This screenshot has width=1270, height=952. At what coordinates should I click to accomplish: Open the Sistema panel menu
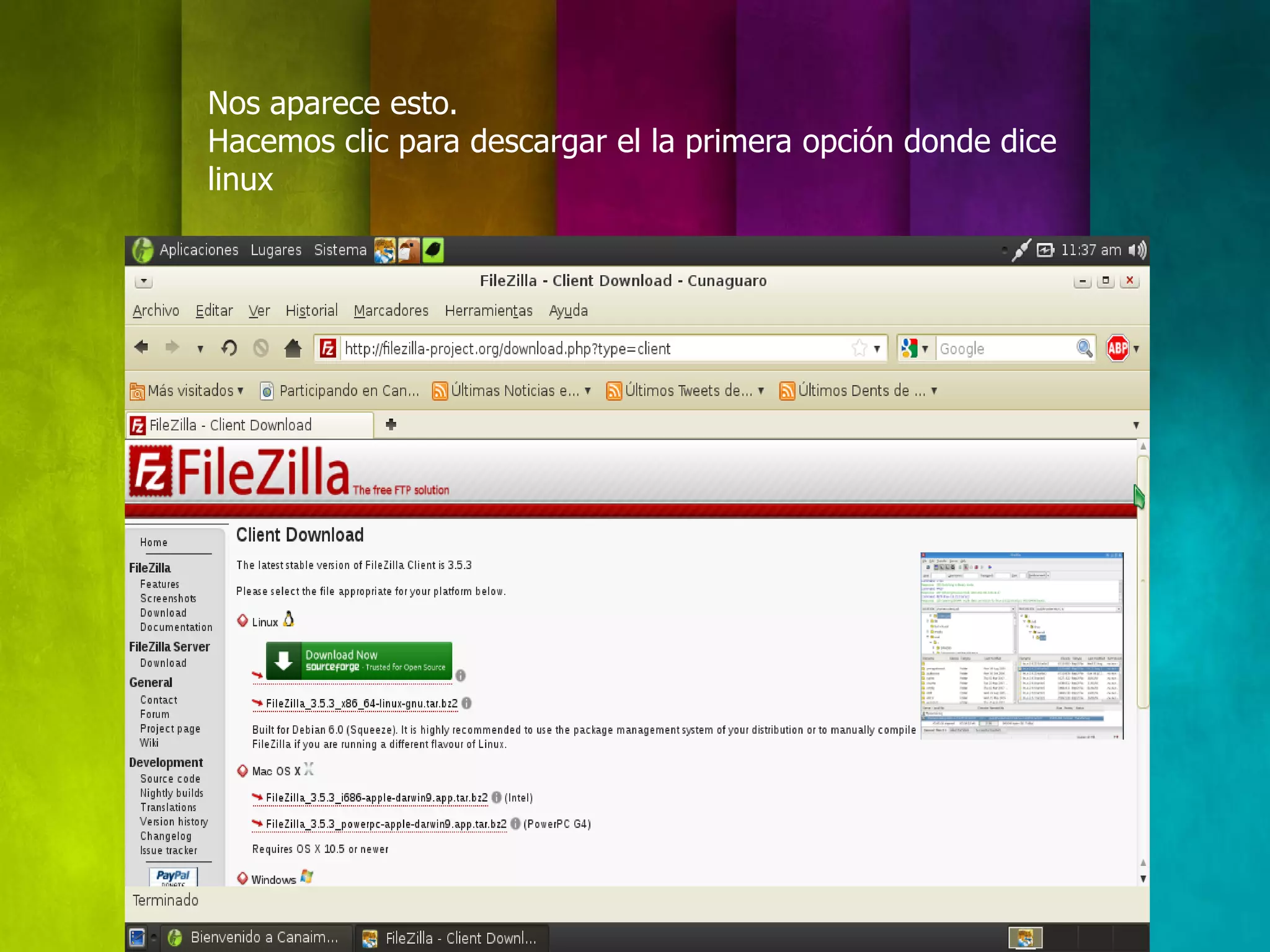click(340, 250)
